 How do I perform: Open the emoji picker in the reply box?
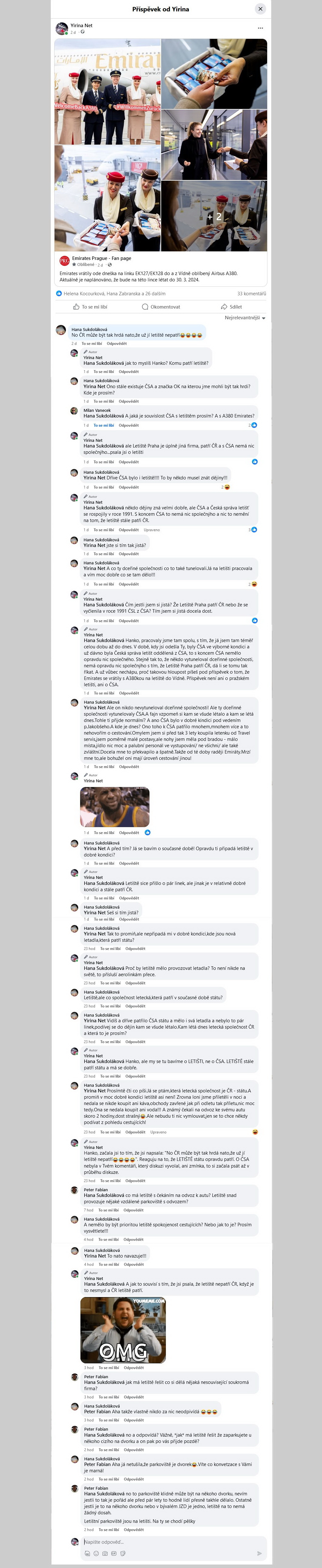point(96,1553)
